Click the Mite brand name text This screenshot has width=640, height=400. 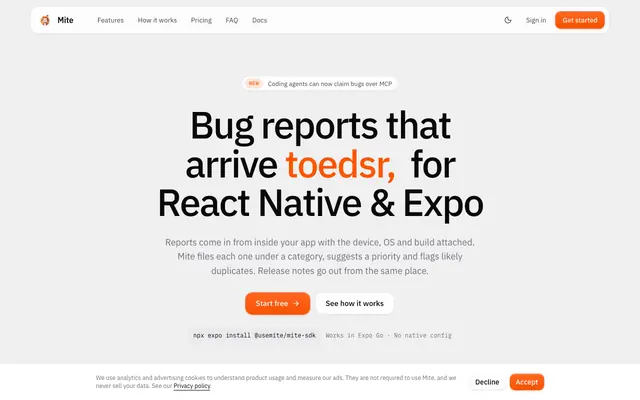tap(65, 20)
